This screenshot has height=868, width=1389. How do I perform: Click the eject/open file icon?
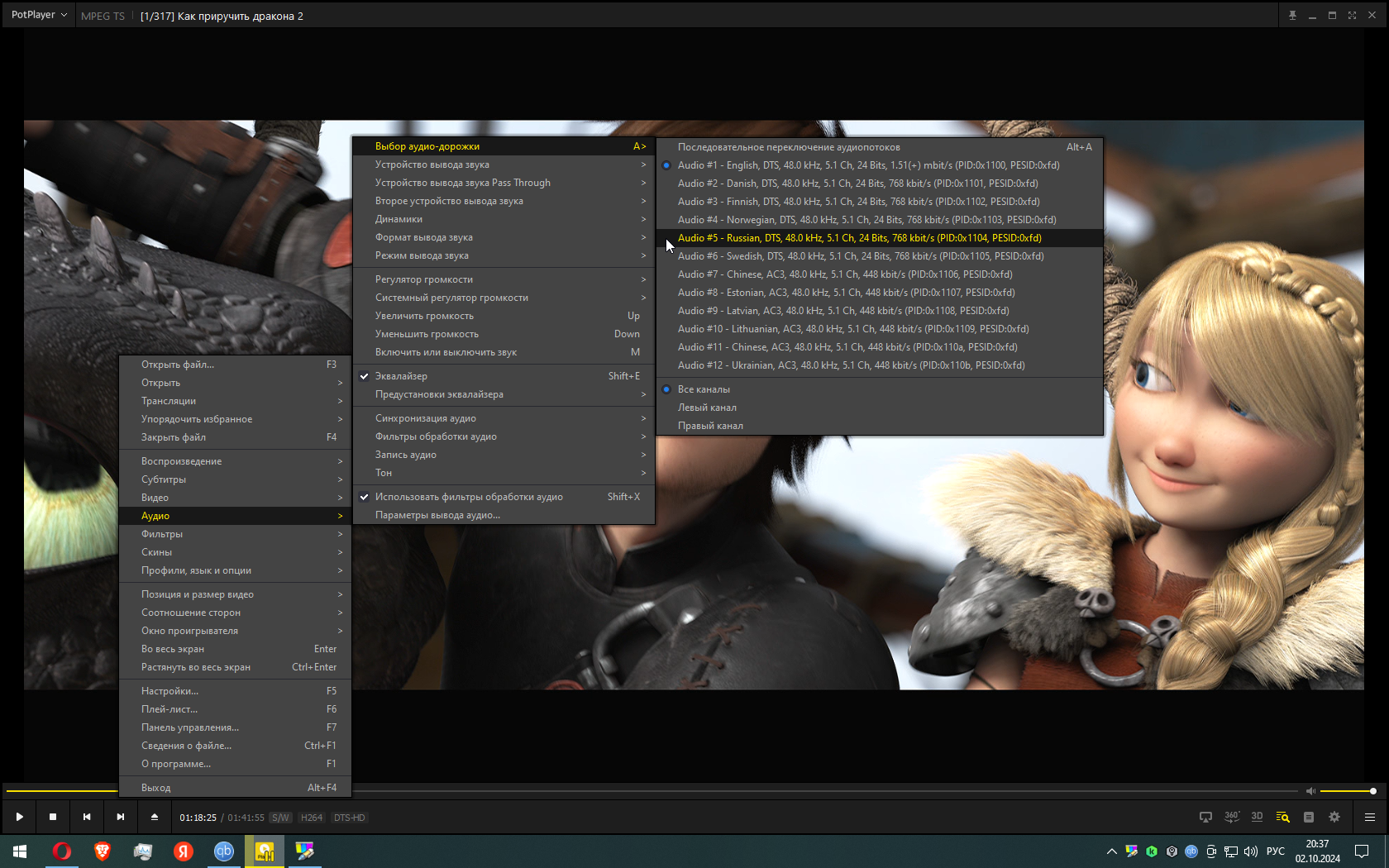click(155, 817)
